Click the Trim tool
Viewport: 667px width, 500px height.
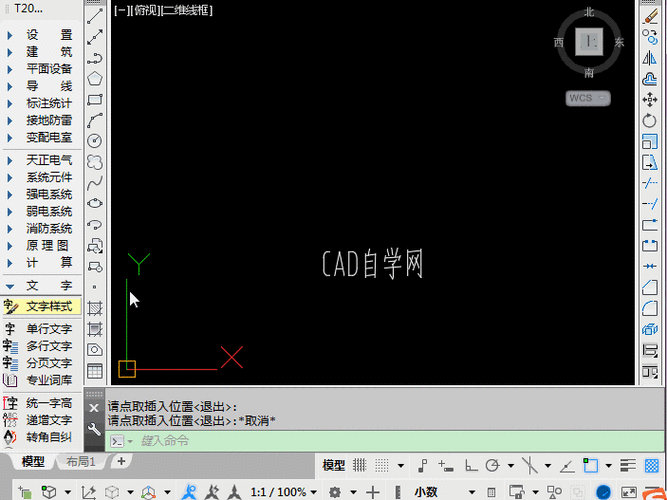[650, 183]
